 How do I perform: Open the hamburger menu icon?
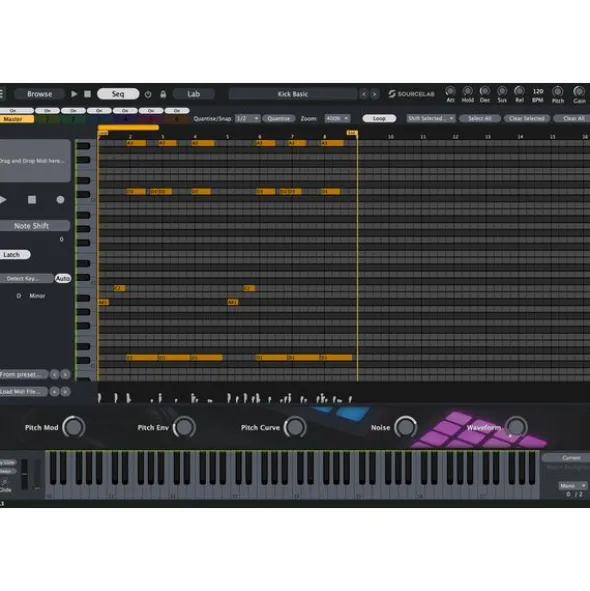pos(2,93)
